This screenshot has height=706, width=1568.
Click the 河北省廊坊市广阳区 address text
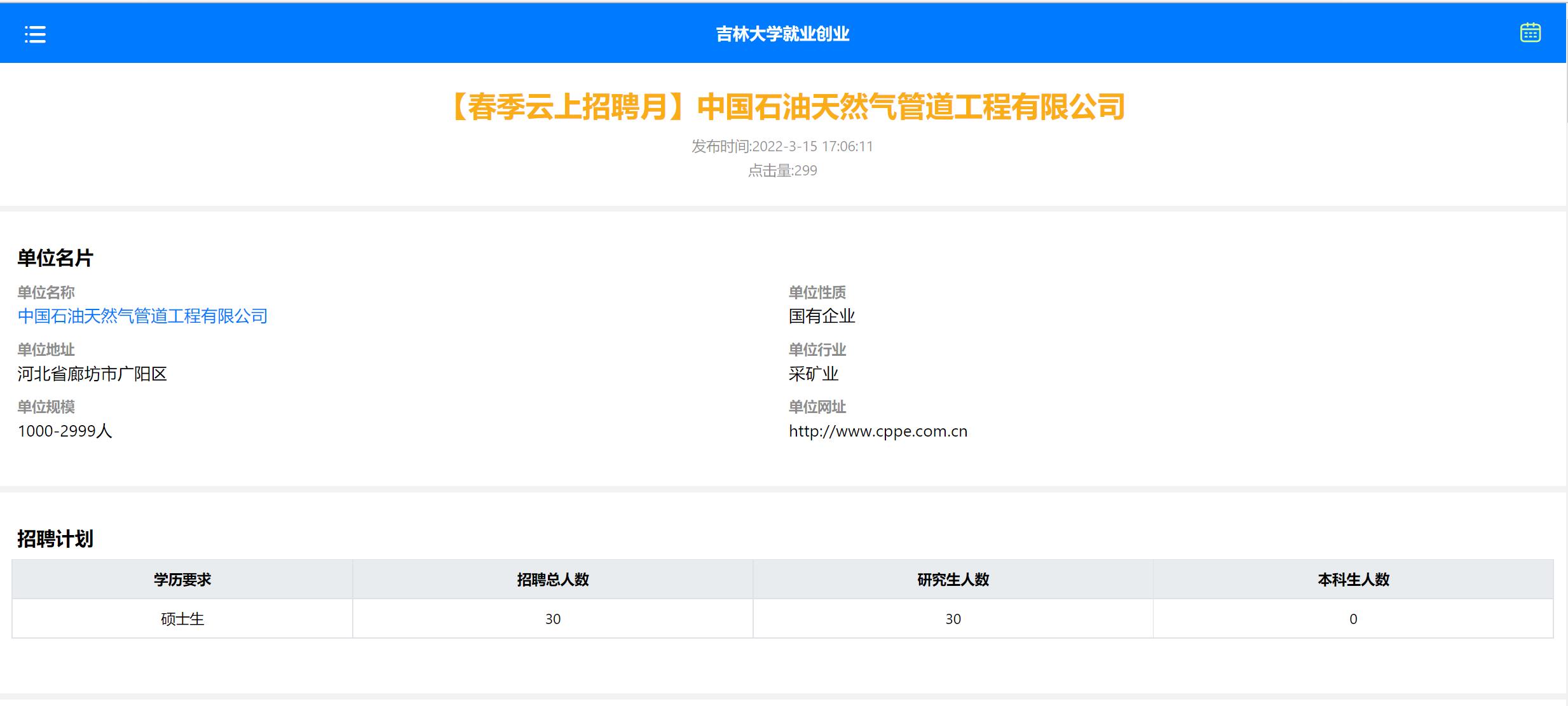[x=92, y=374]
